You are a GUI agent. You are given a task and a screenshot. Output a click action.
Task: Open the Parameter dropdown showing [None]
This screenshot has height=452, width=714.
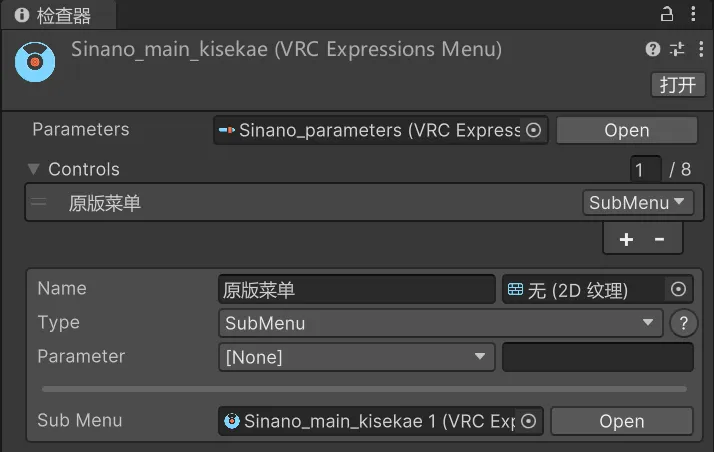[357, 357]
